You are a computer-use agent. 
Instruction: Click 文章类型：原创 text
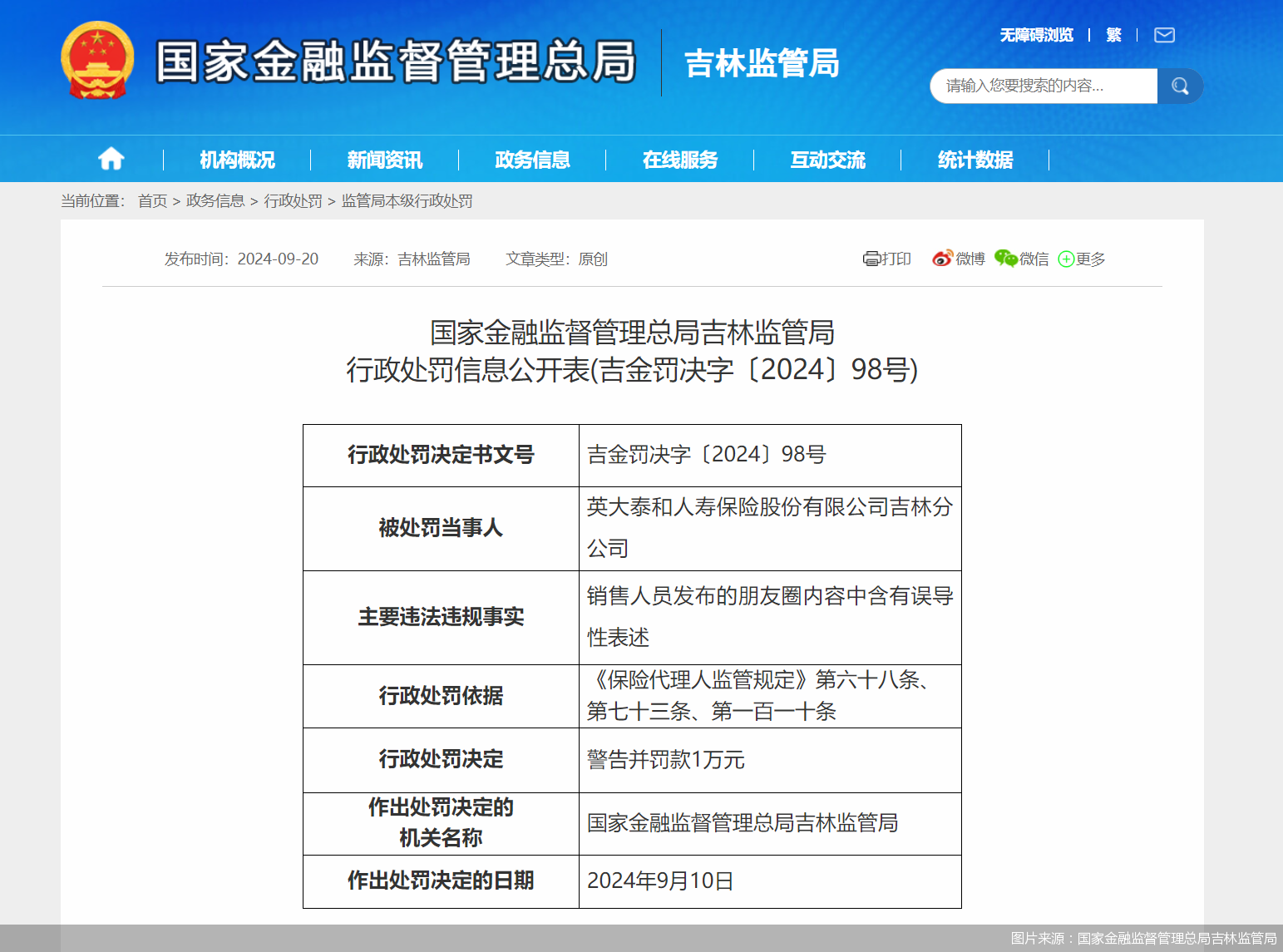[x=556, y=259]
